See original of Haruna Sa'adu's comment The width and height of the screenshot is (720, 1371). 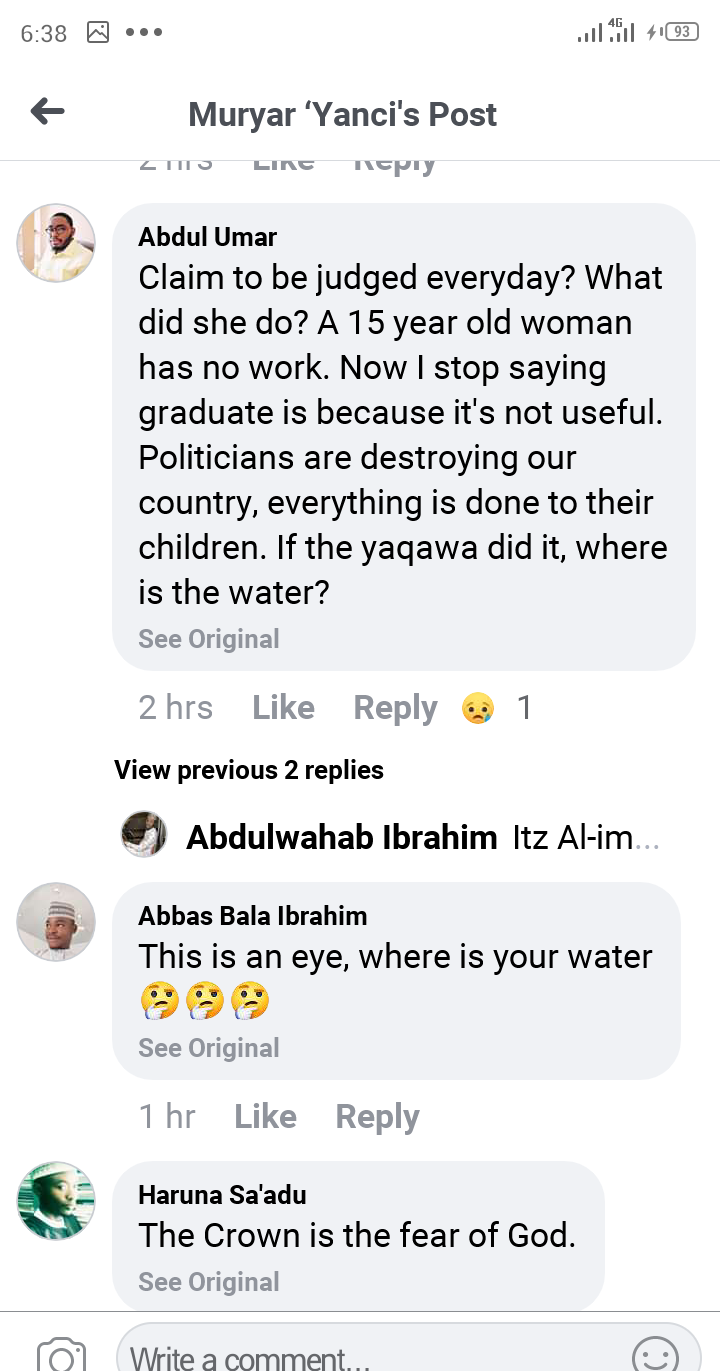point(209,1282)
